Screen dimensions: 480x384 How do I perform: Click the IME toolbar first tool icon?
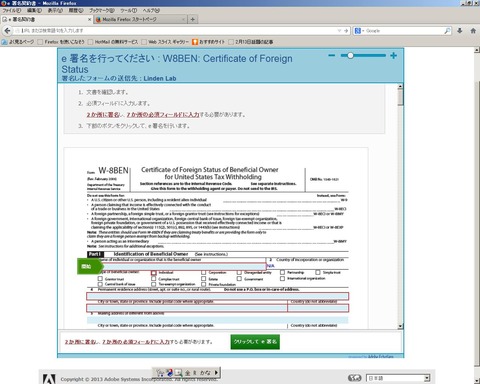(x=160, y=373)
